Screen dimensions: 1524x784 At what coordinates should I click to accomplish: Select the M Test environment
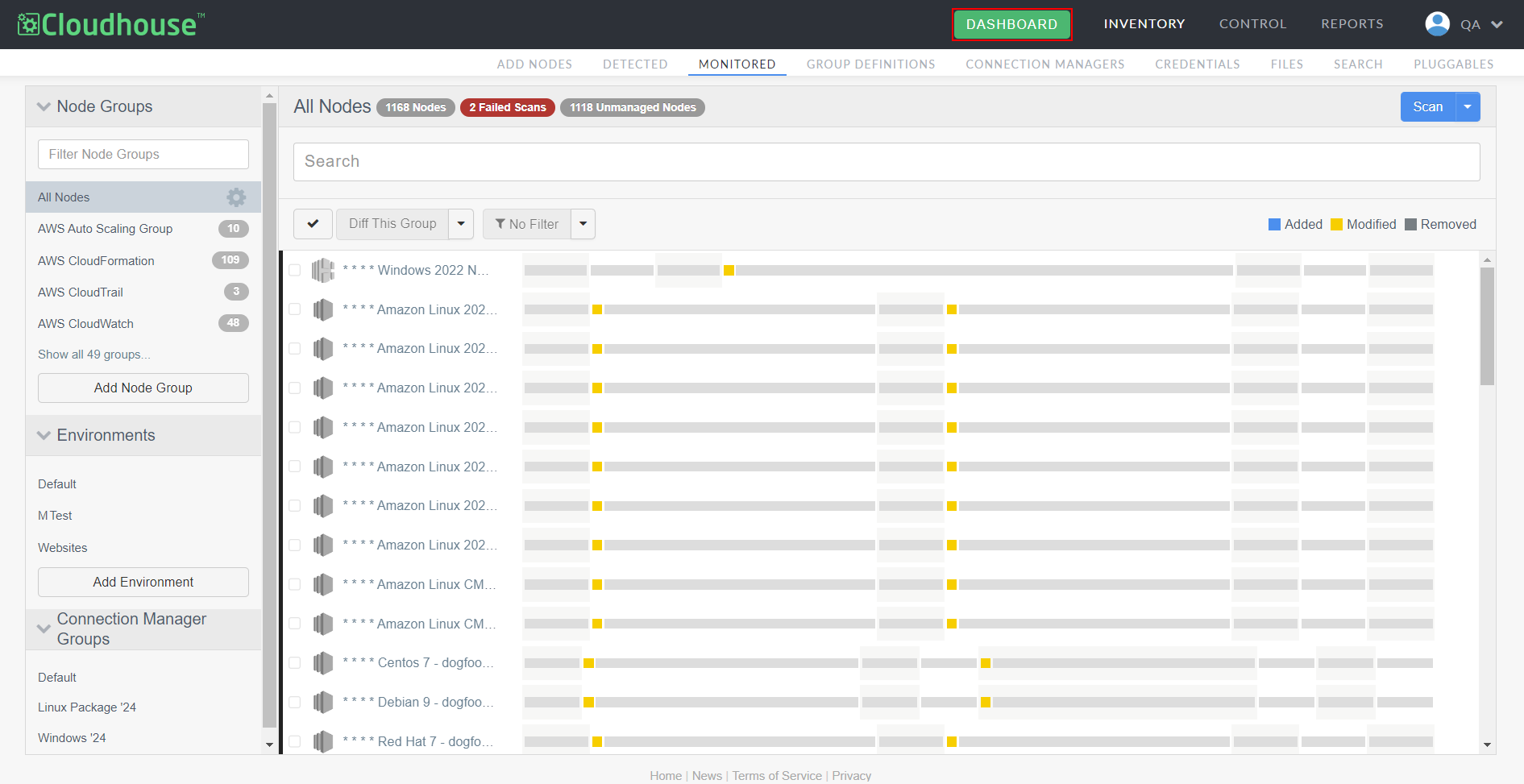tap(55, 516)
